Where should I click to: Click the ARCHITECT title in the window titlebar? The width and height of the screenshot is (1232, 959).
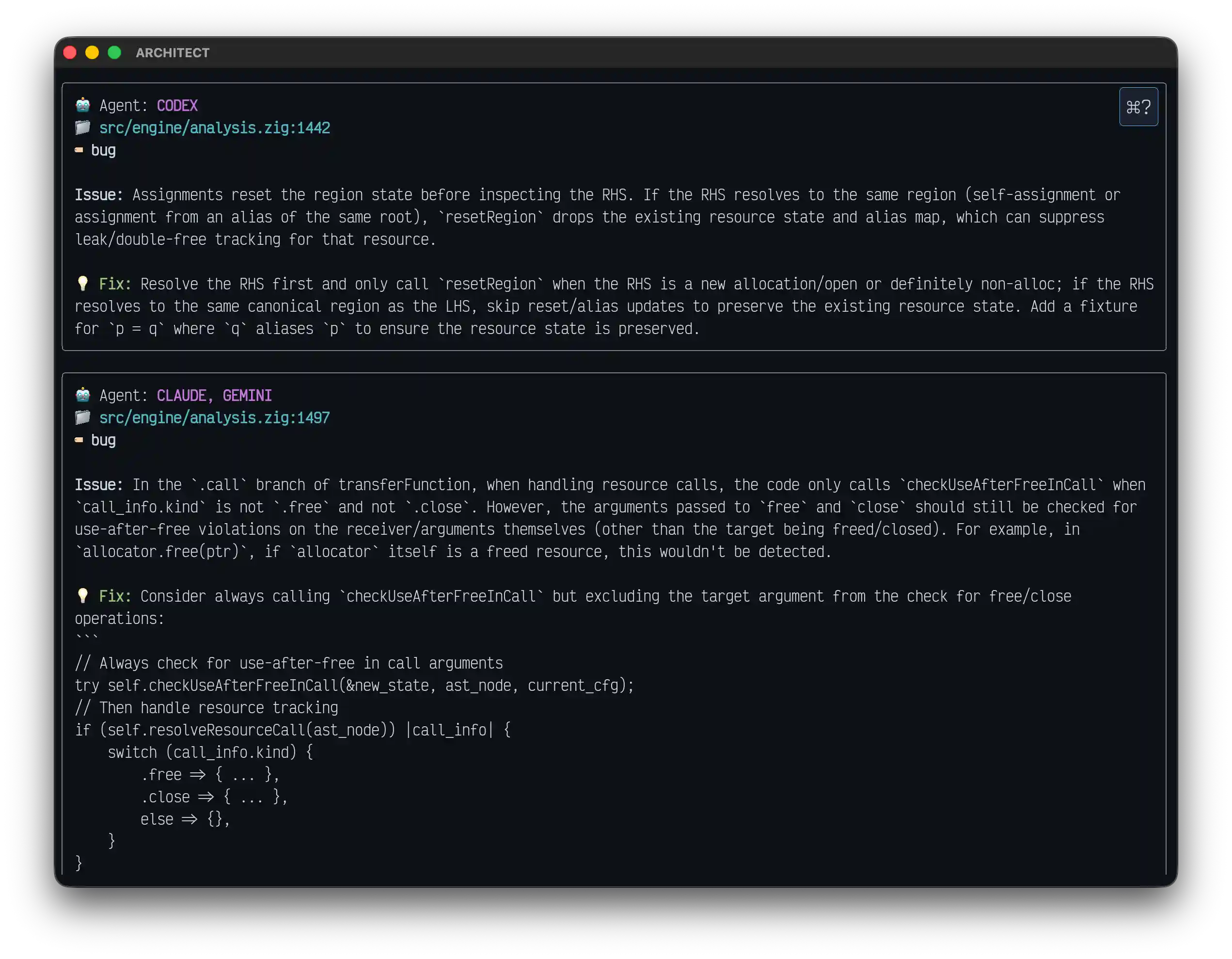(x=172, y=52)
